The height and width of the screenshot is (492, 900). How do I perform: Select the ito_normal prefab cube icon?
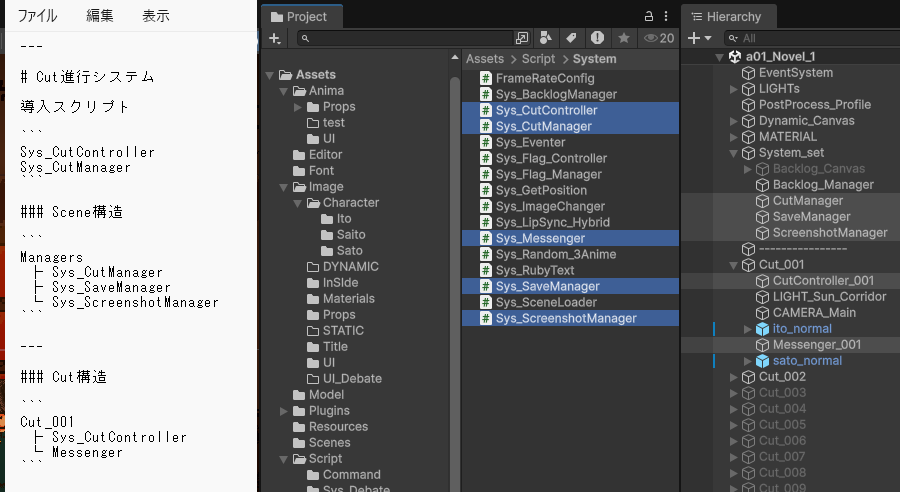[762, 329]
